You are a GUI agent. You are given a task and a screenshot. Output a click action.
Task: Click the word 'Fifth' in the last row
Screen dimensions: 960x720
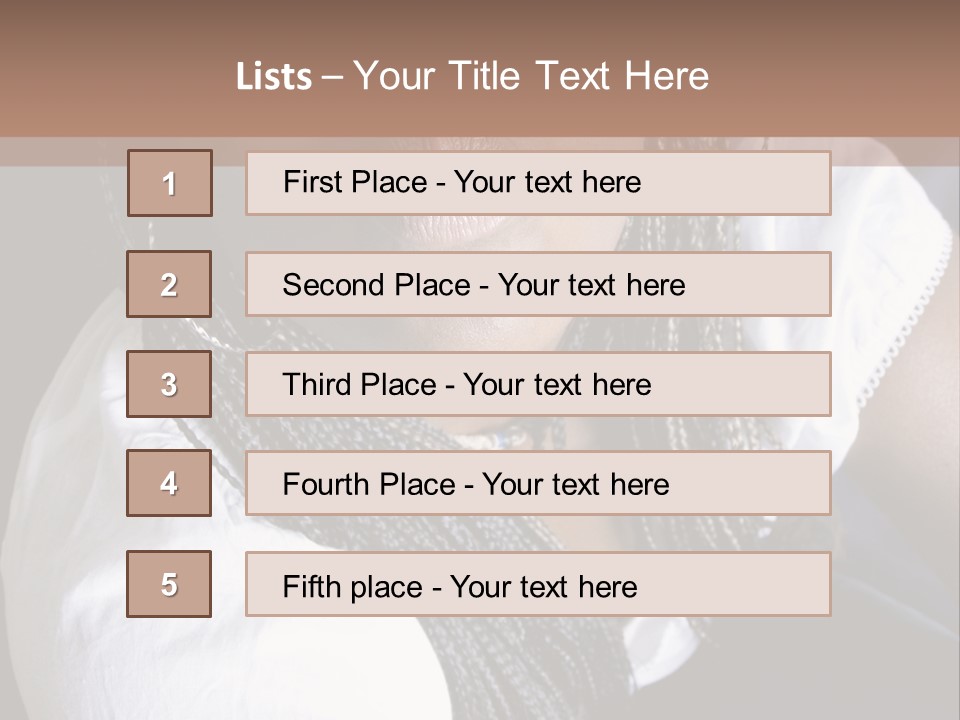(x=311, y=586)
